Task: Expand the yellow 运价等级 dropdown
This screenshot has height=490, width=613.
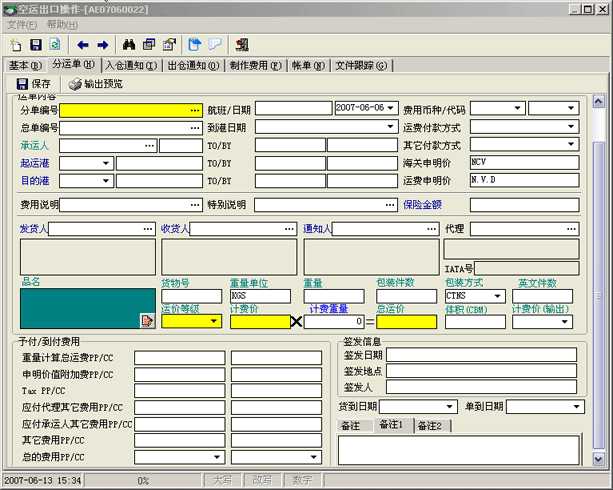Action: pos(214,321)
